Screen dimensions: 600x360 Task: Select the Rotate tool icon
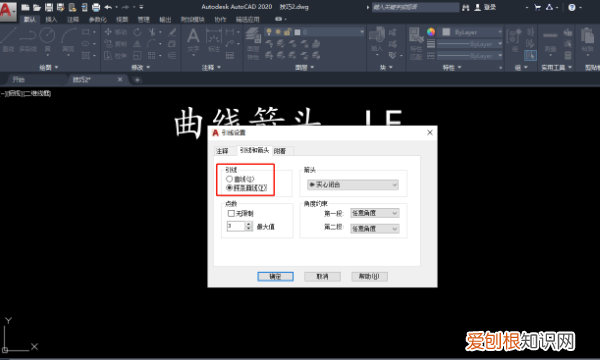click(x=137, y=32)
